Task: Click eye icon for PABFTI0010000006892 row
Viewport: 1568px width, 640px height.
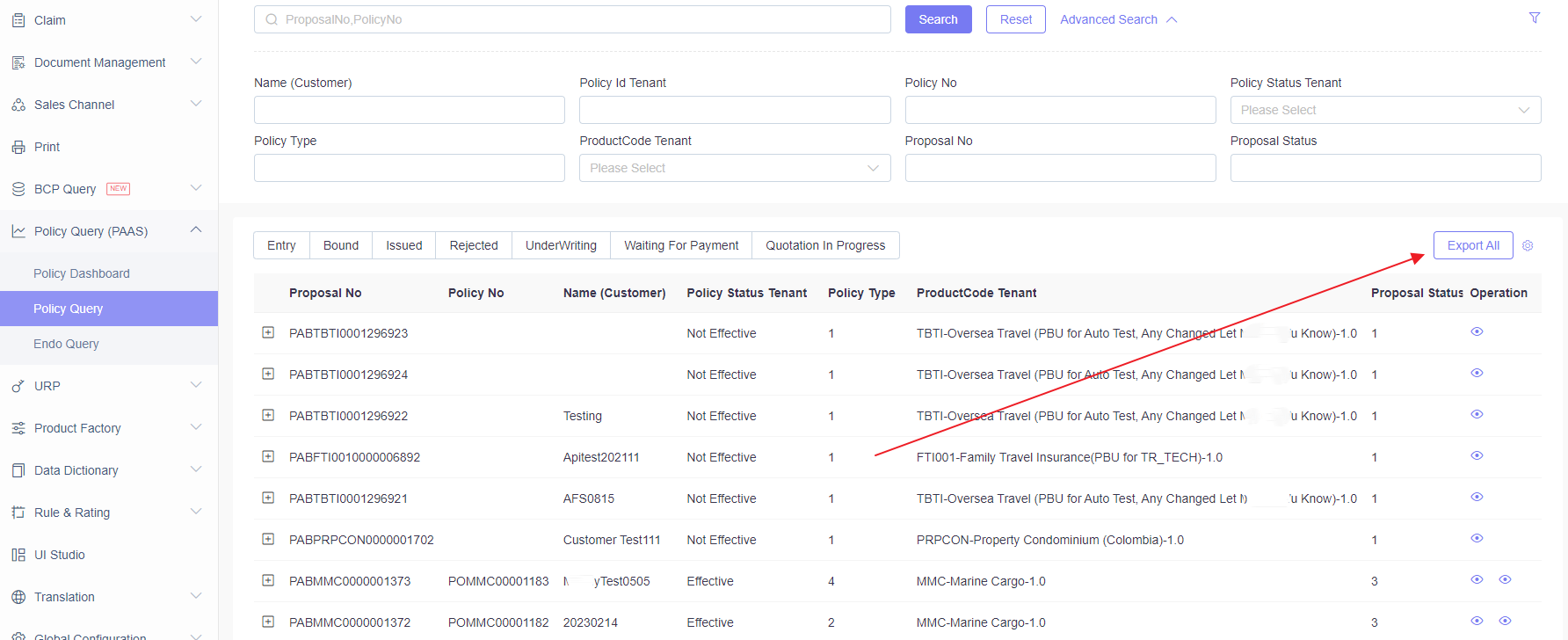Action: (x=1477, y=455)
